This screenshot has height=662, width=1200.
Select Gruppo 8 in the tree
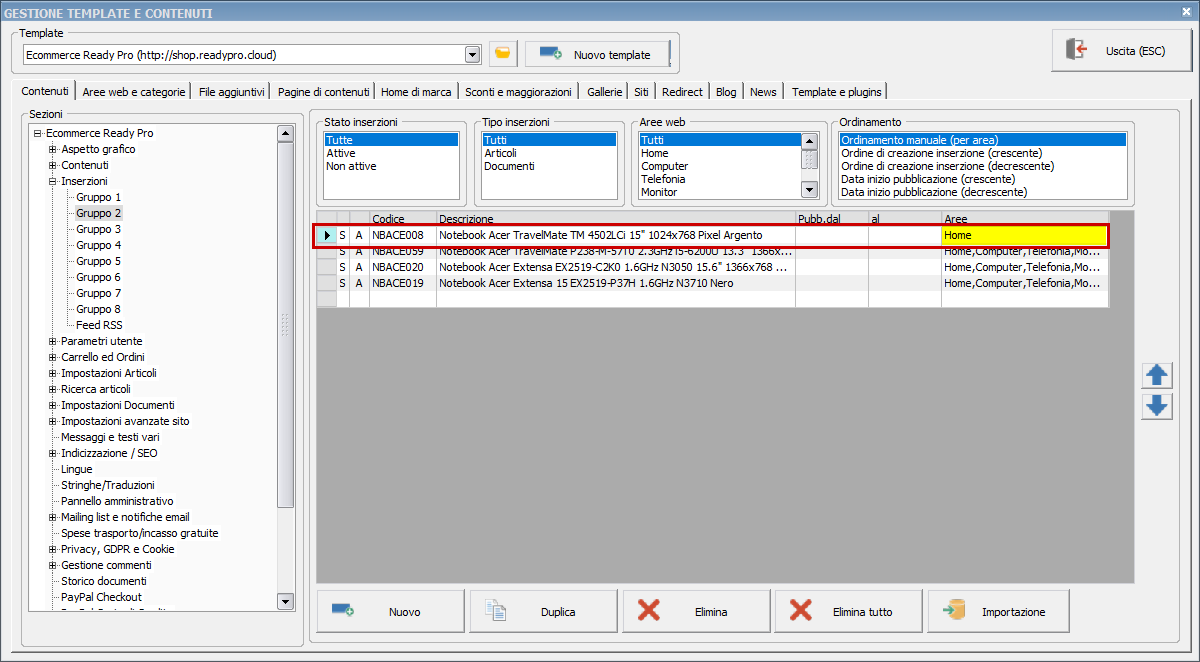point(99,309)
